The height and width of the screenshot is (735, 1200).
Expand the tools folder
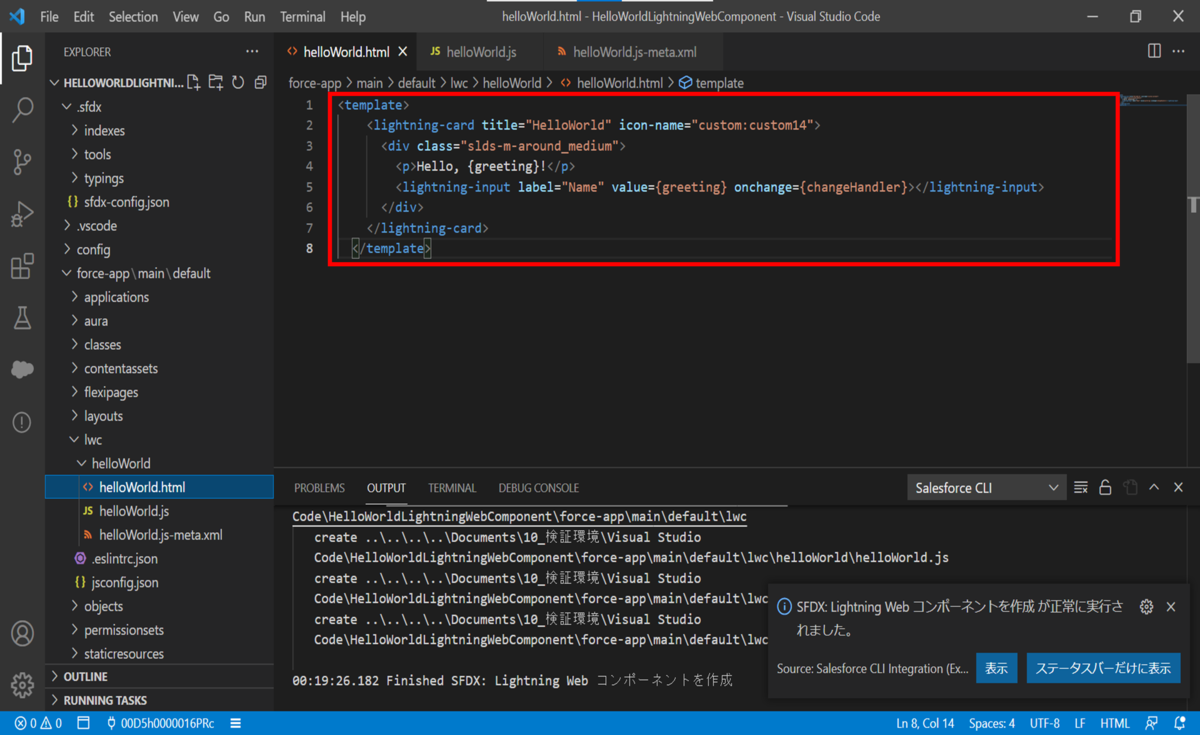(97, 155)
